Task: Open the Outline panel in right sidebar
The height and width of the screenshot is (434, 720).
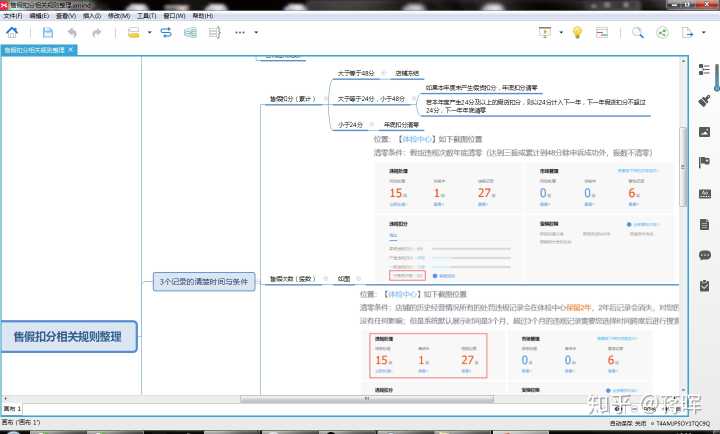Action: [704, 70]
